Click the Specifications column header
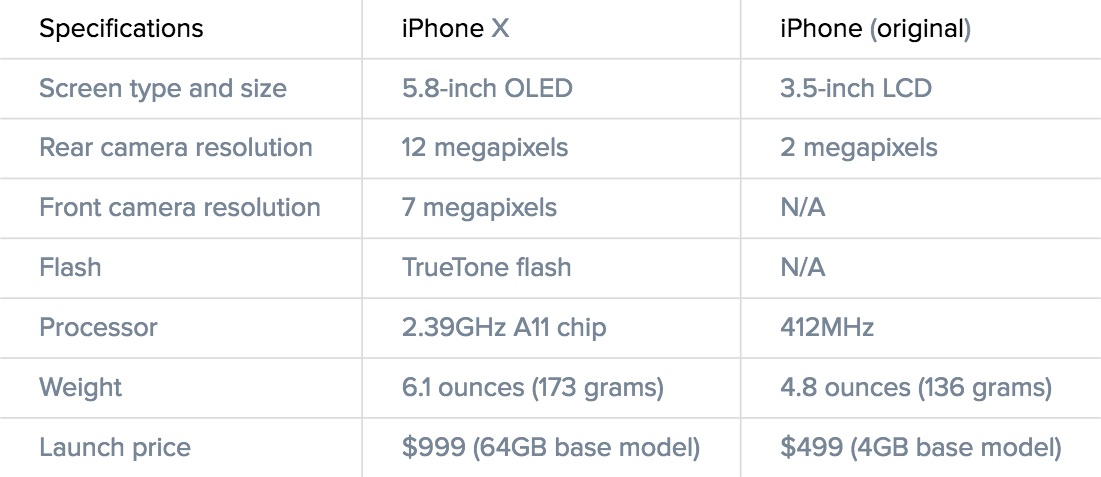Screen dimensions: 1101x477 coord(121,29)
